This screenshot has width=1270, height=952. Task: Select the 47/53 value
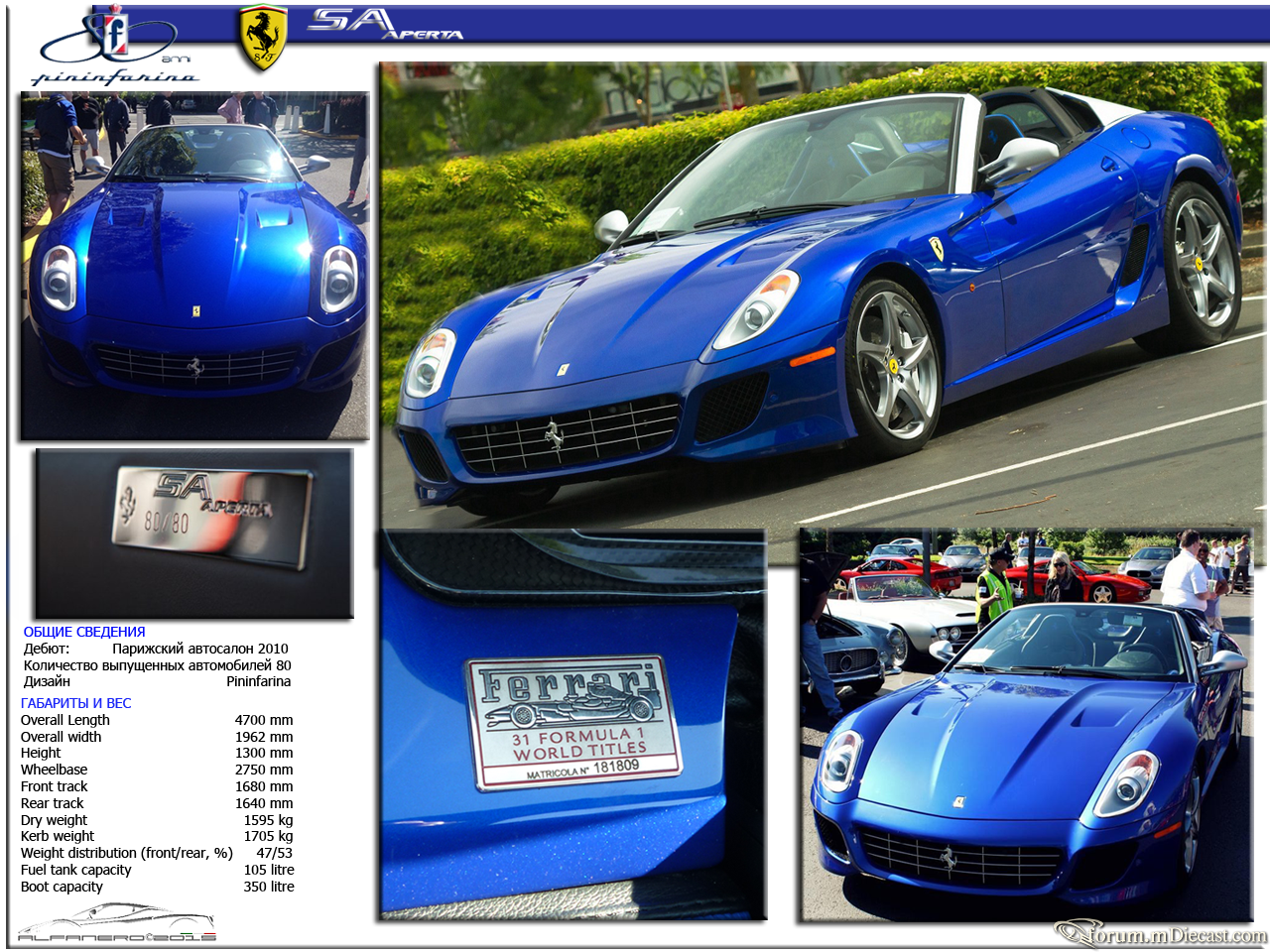[x=275, y=853]
